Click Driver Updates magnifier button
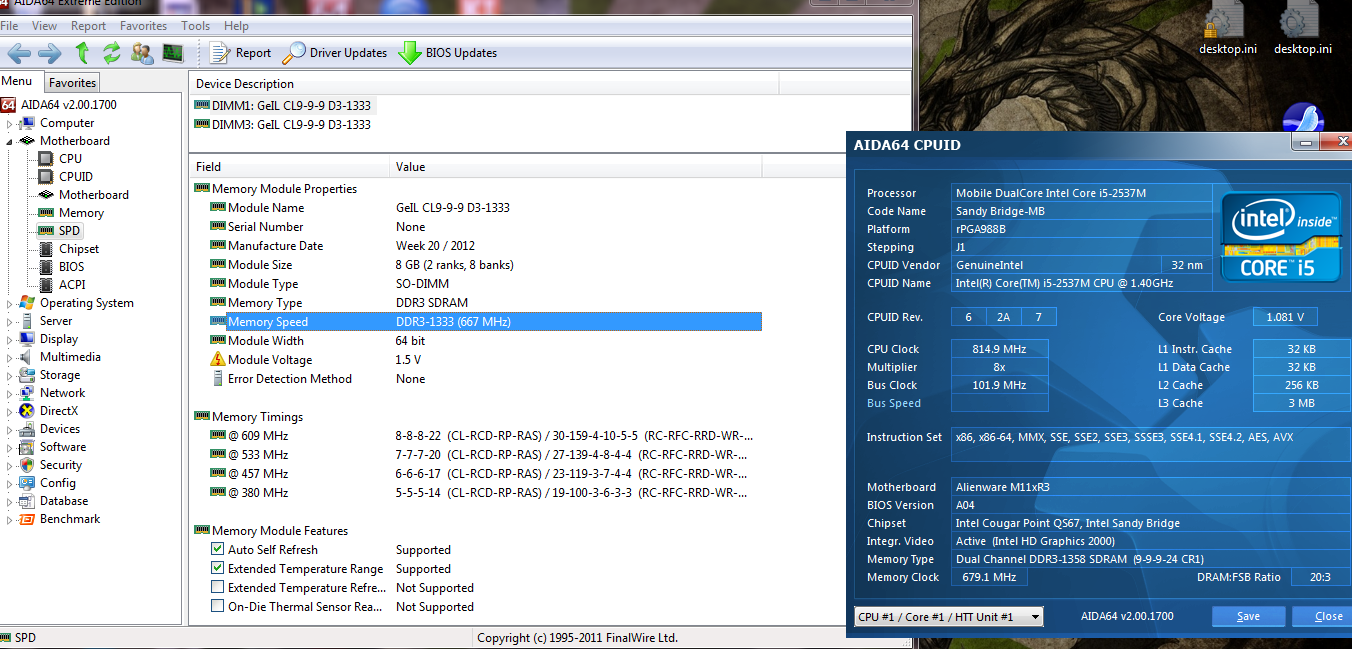This screenshot has width=1352, height=649. click(335, 53)
